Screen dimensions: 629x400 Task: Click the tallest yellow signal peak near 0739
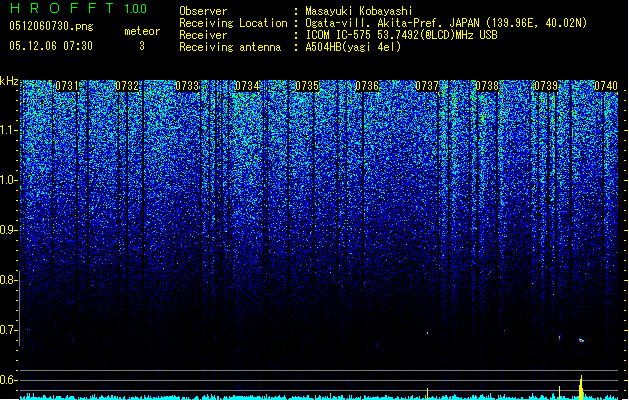(x=581, y=388)
